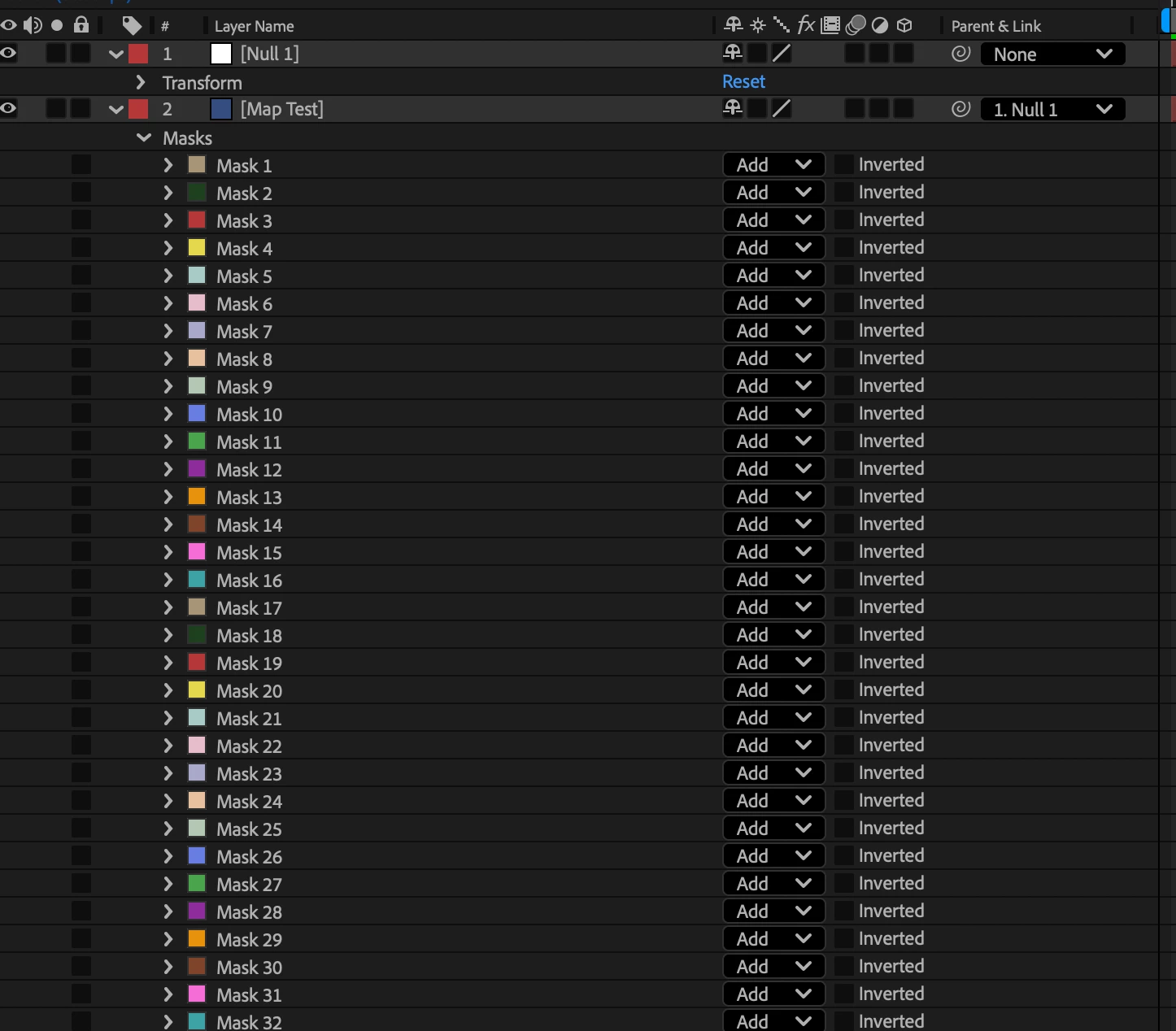
Task: Expand Mask 4 properties
Action: coord(168,248)
